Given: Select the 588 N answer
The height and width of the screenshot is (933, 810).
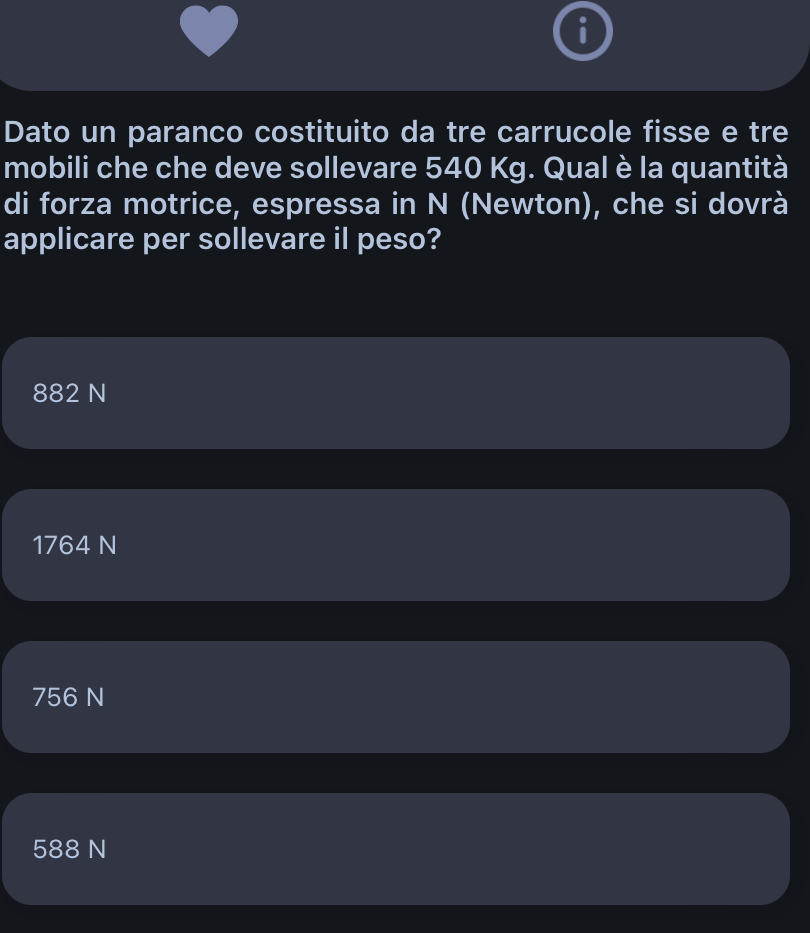Looking at the screenshot, I should pyautogui.click(x=396, y=849).
